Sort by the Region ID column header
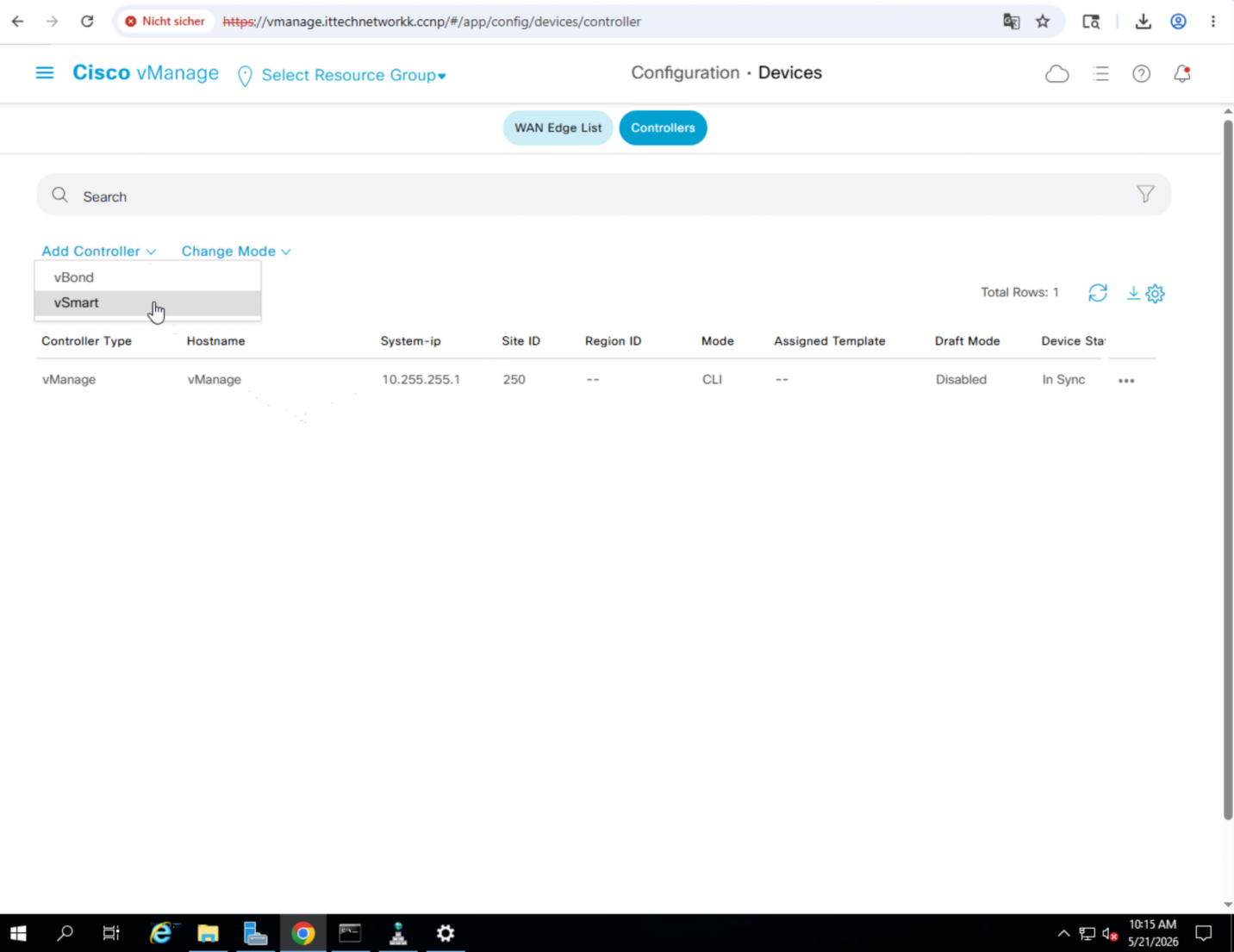This screenshot has width=1234, height=952. (613, 341)
